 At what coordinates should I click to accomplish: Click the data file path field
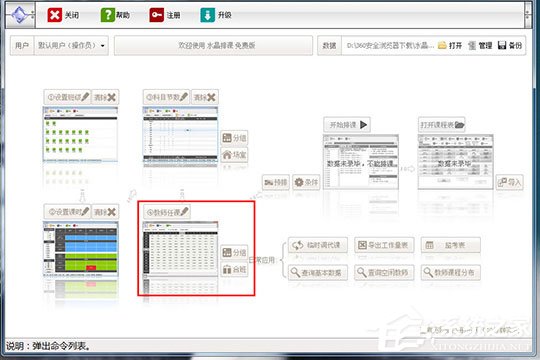(389, 45)
